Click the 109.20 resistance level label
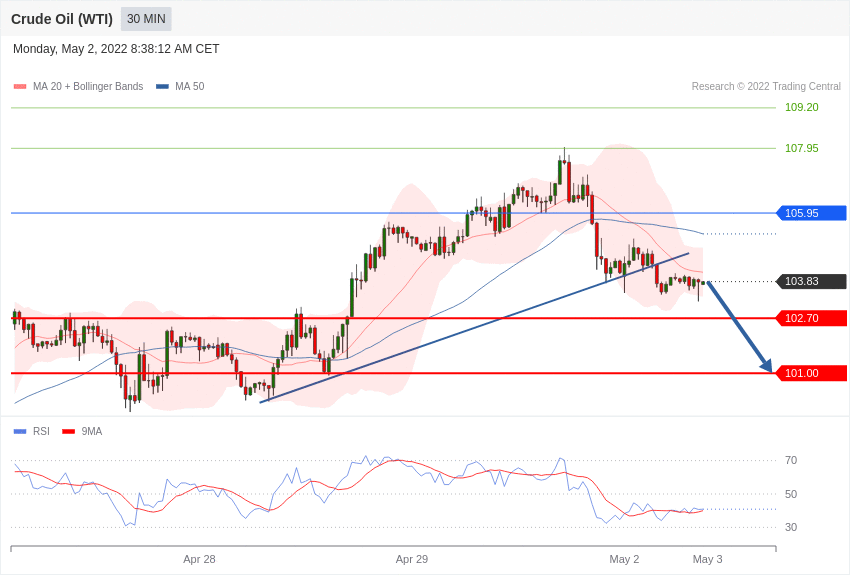This screenshot has width=850, height=576. pos(802,107)
